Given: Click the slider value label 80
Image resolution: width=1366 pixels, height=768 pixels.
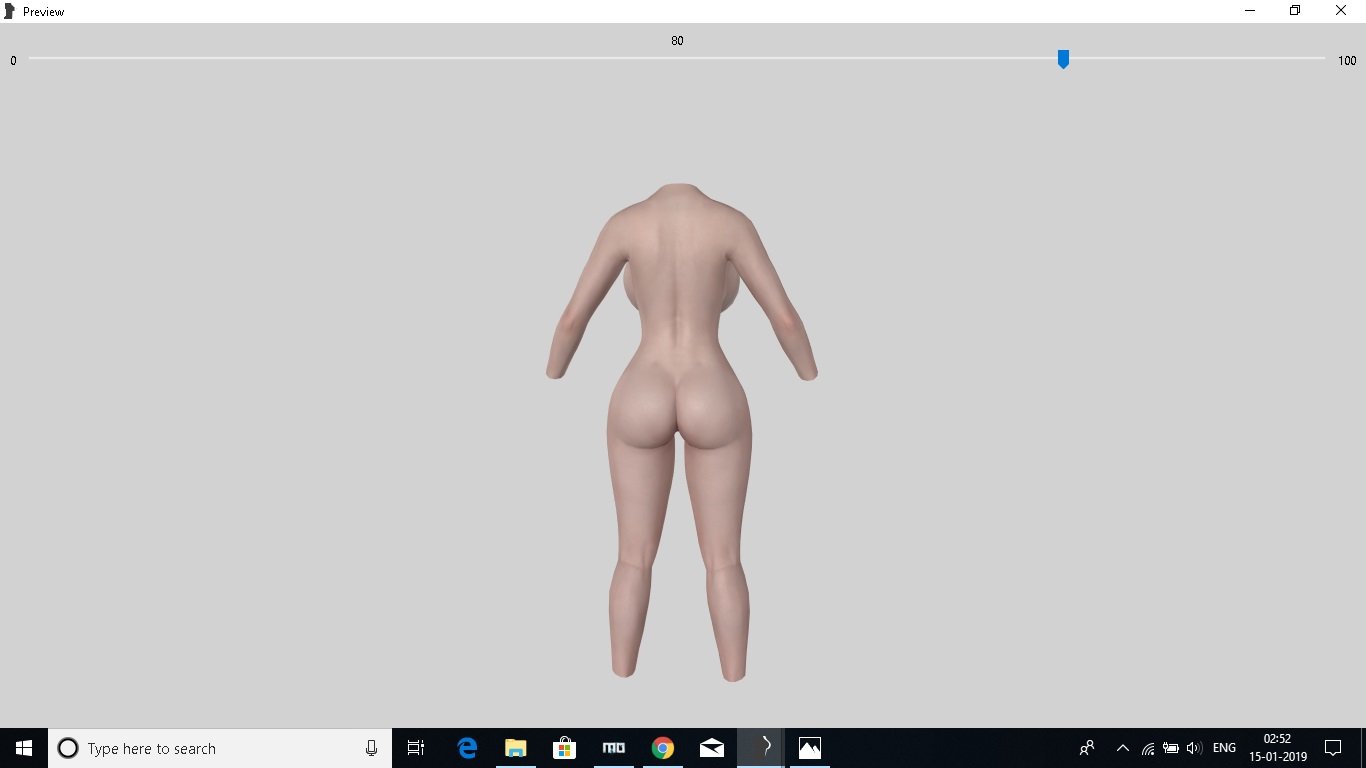Looking at the screenshot, I should tap(677, 41).
